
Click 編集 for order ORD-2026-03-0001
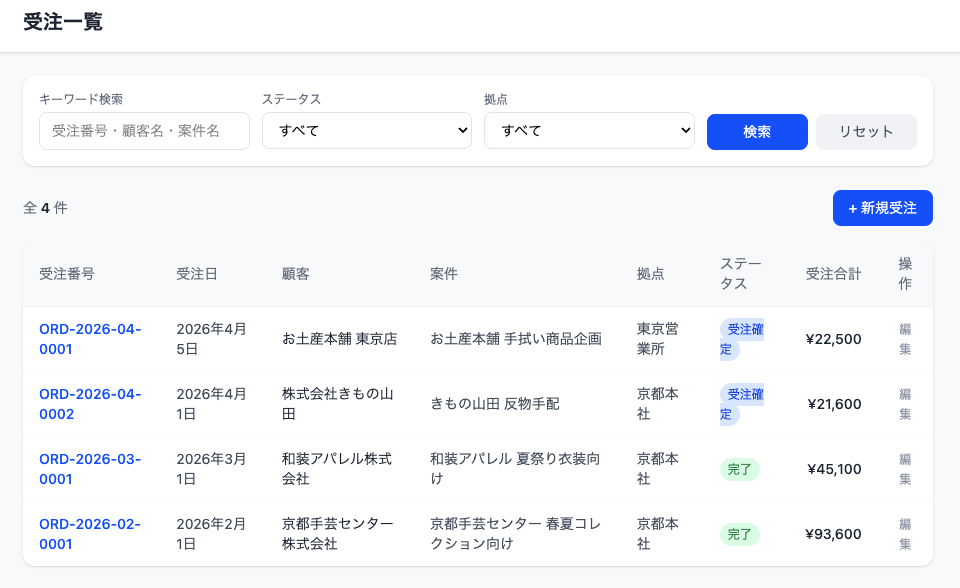point(905,469)
